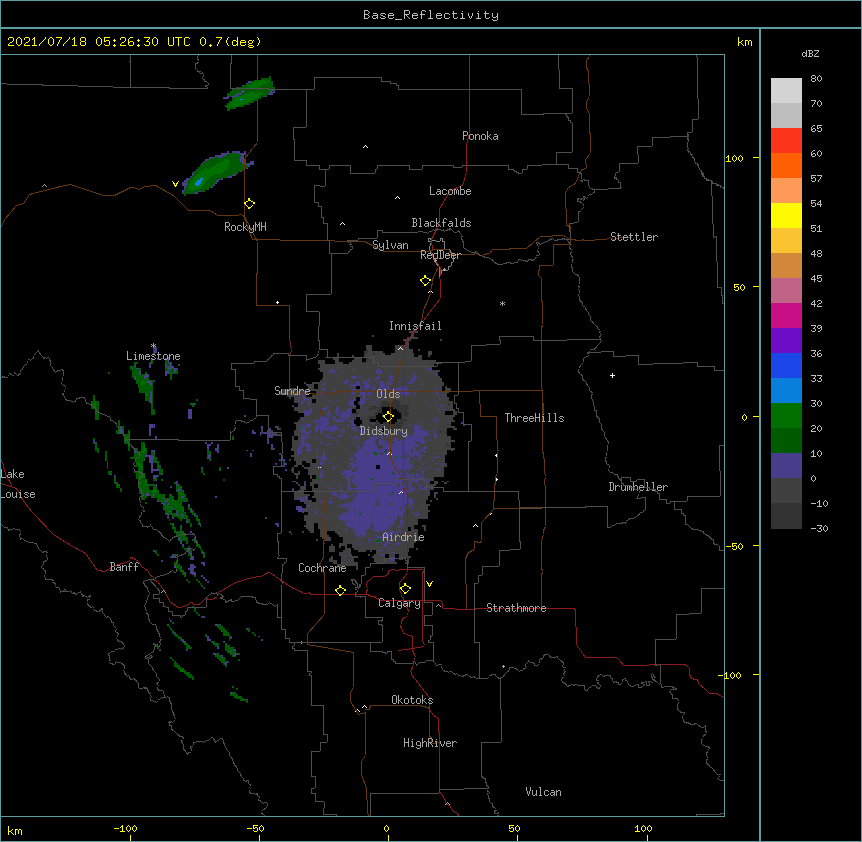The width and height of the screenshot is (862, 842).
Task: Click the ThreeHills label
Action: point(534,418)
